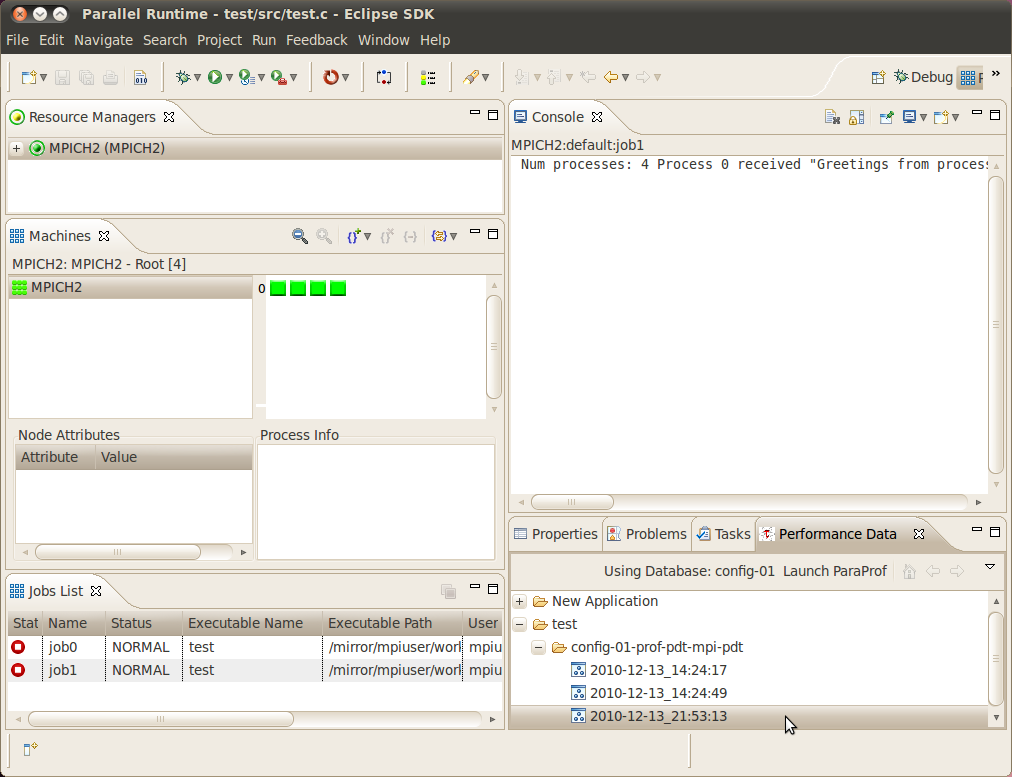Click the green Run button in toolbar

(x=215, y=77)
